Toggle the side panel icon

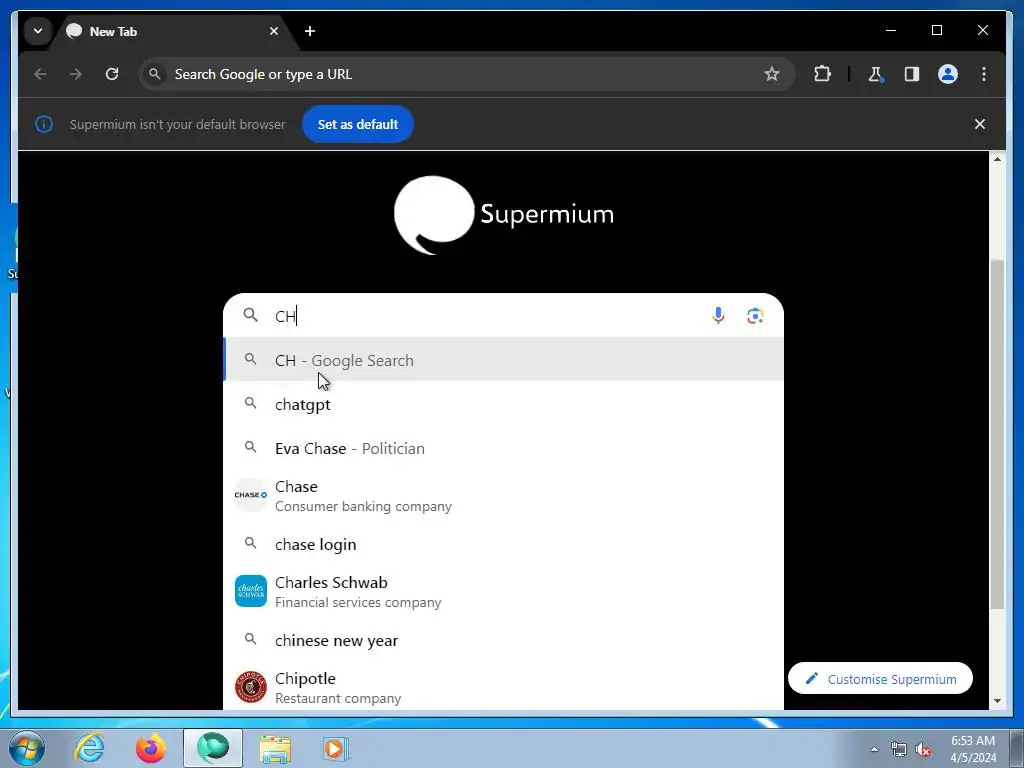tap(912, 74)
